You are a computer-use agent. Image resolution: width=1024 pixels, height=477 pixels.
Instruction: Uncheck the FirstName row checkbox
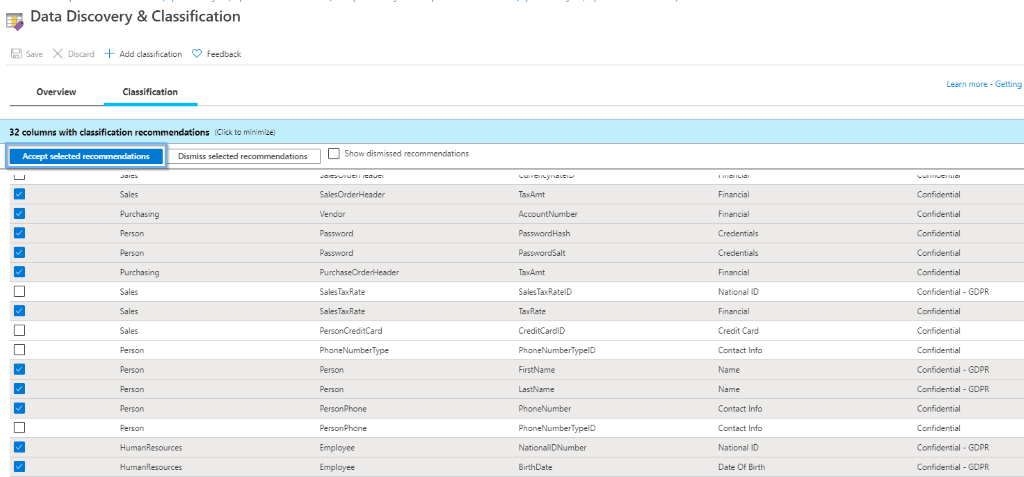[20, 369]
